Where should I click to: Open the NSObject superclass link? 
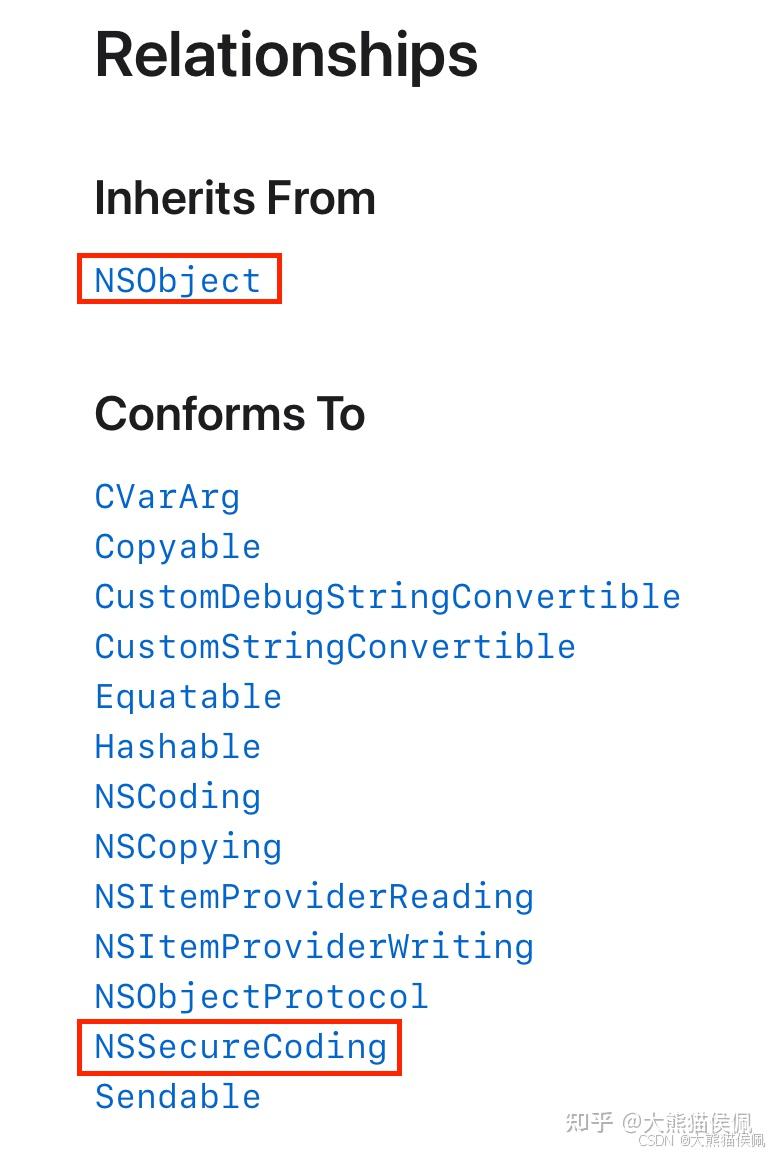point(178,280)
